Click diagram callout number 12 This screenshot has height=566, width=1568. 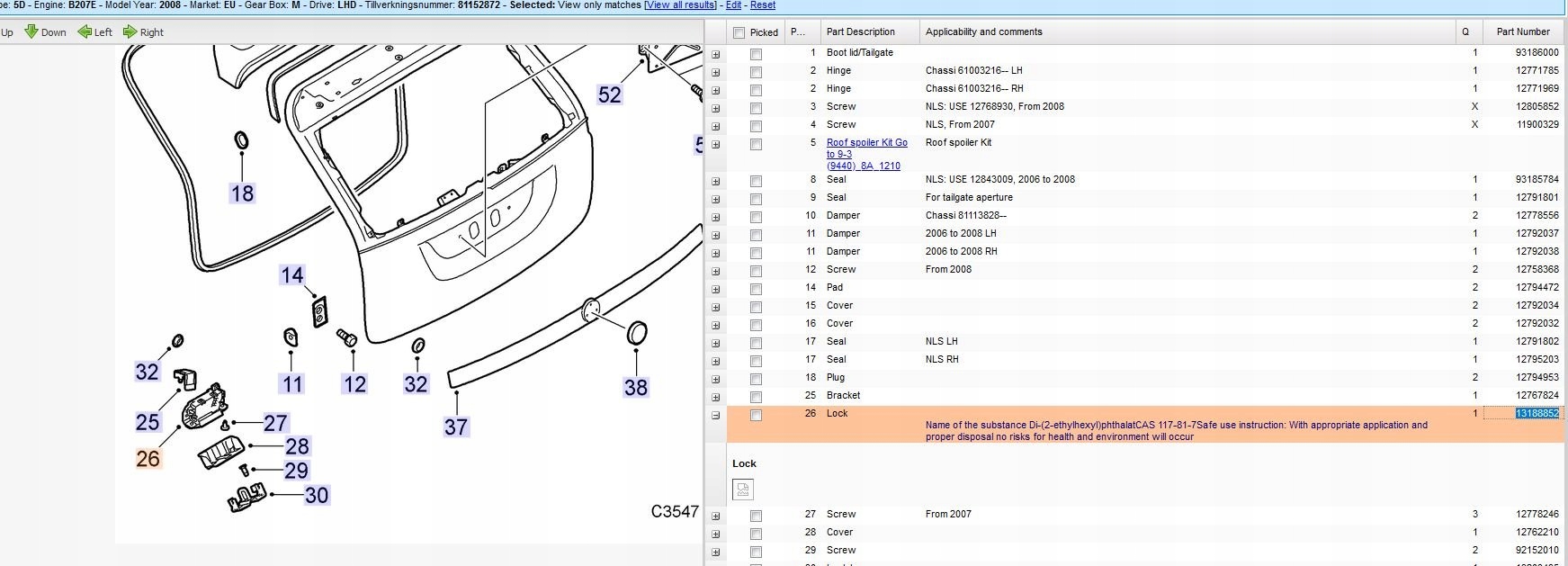pyautogui.click(x=354, y=384)
